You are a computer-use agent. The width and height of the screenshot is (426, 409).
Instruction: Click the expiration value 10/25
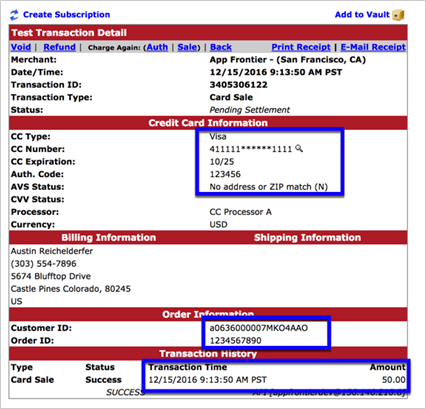click(x=222, y=162)
